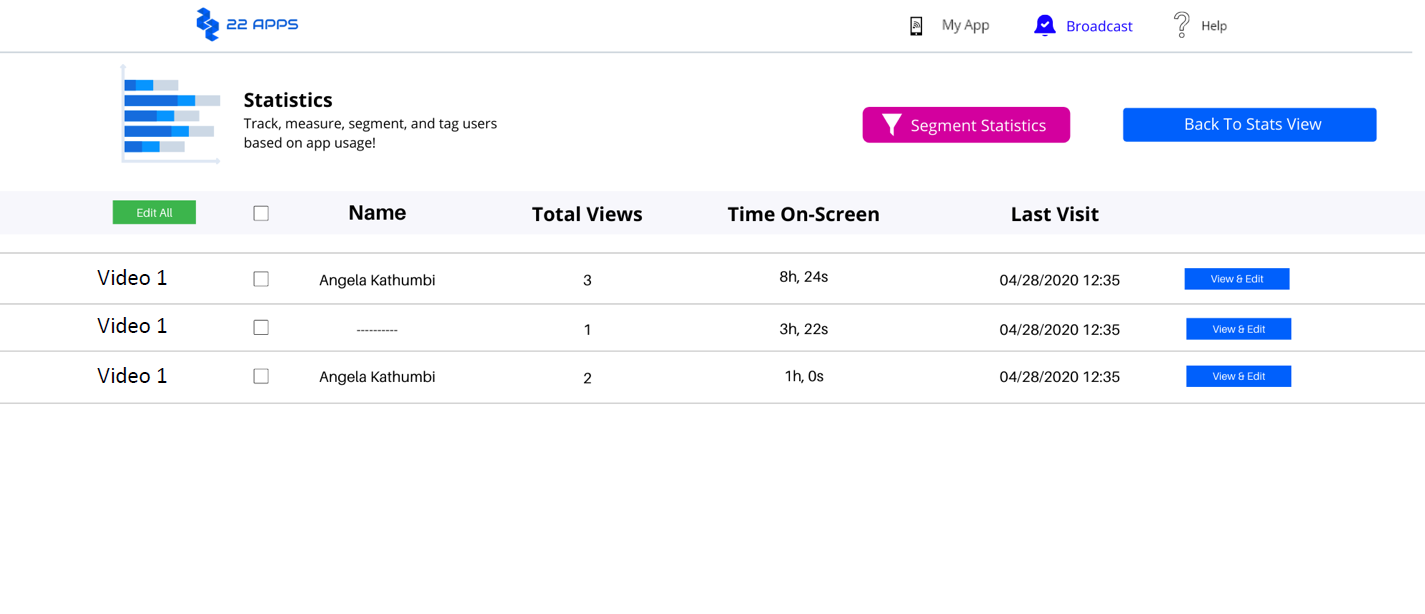The image size is (1425, 614).
Task: Open the My App menu label
Action: pos(965,25)
